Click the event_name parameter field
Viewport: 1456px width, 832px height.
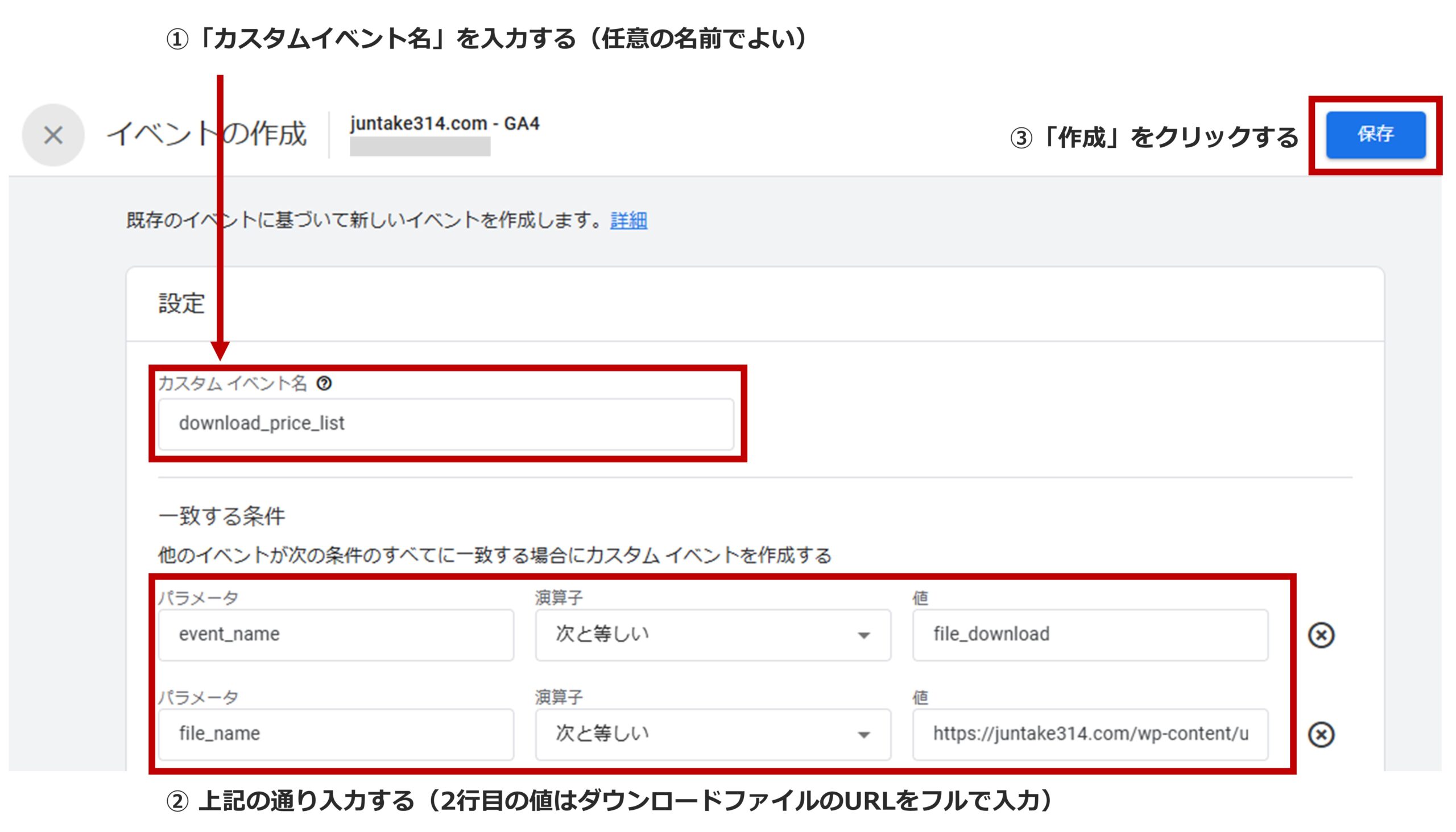coord(336,634)
